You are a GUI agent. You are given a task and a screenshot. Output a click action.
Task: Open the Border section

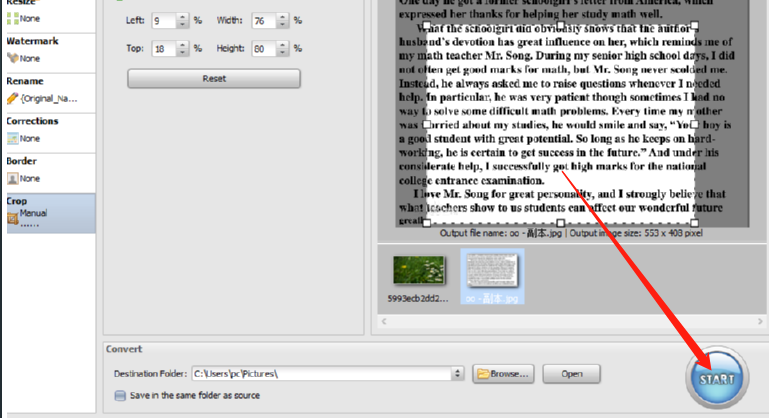[x=51, y=172]
